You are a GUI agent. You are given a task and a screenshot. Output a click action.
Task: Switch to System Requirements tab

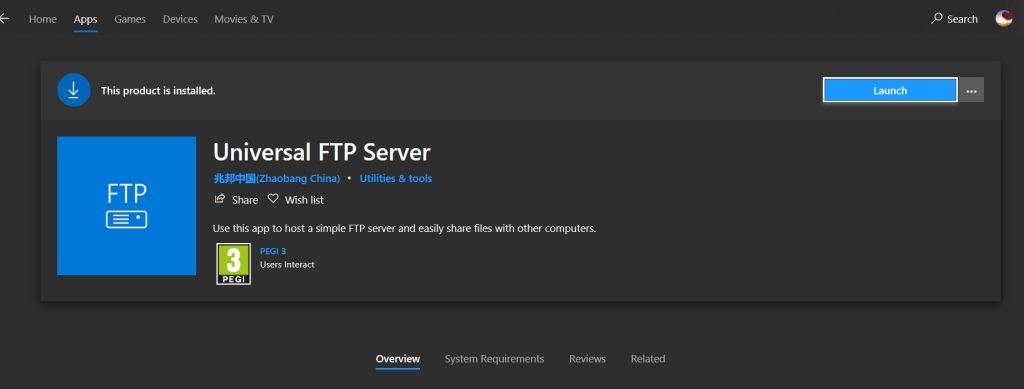click(x=494, y=359)
